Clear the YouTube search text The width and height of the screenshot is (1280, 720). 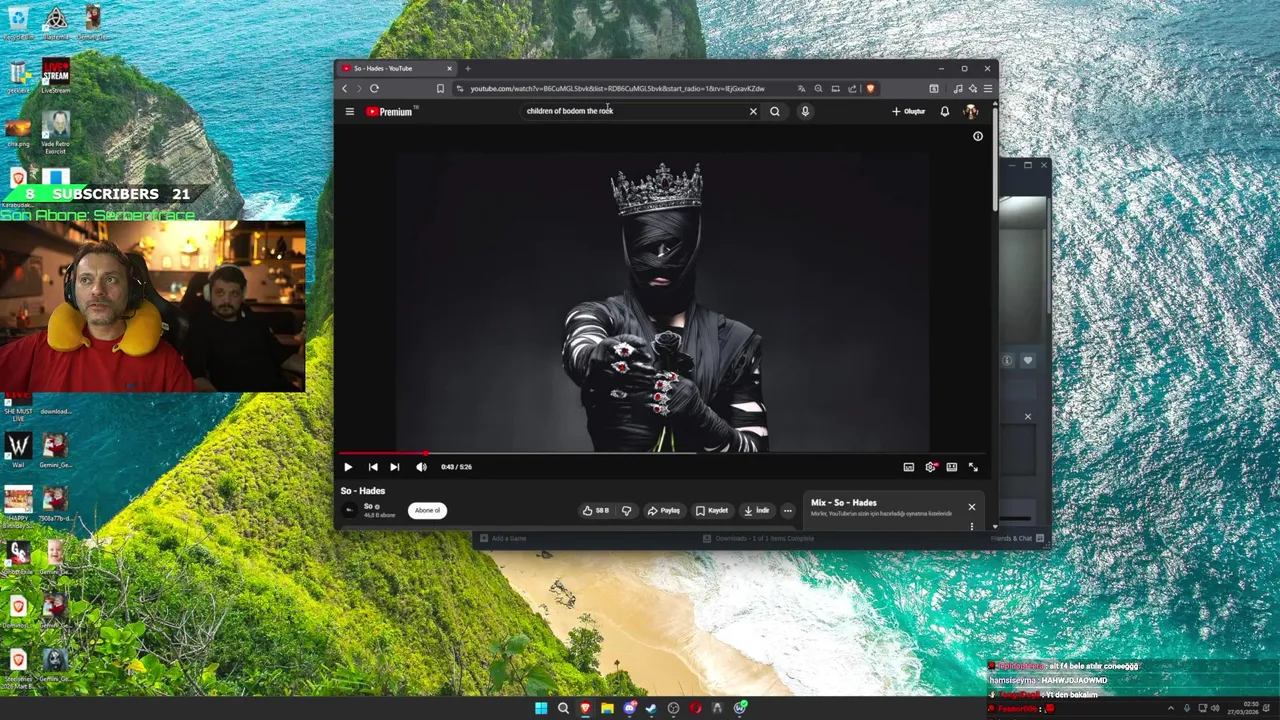[753, 111]
